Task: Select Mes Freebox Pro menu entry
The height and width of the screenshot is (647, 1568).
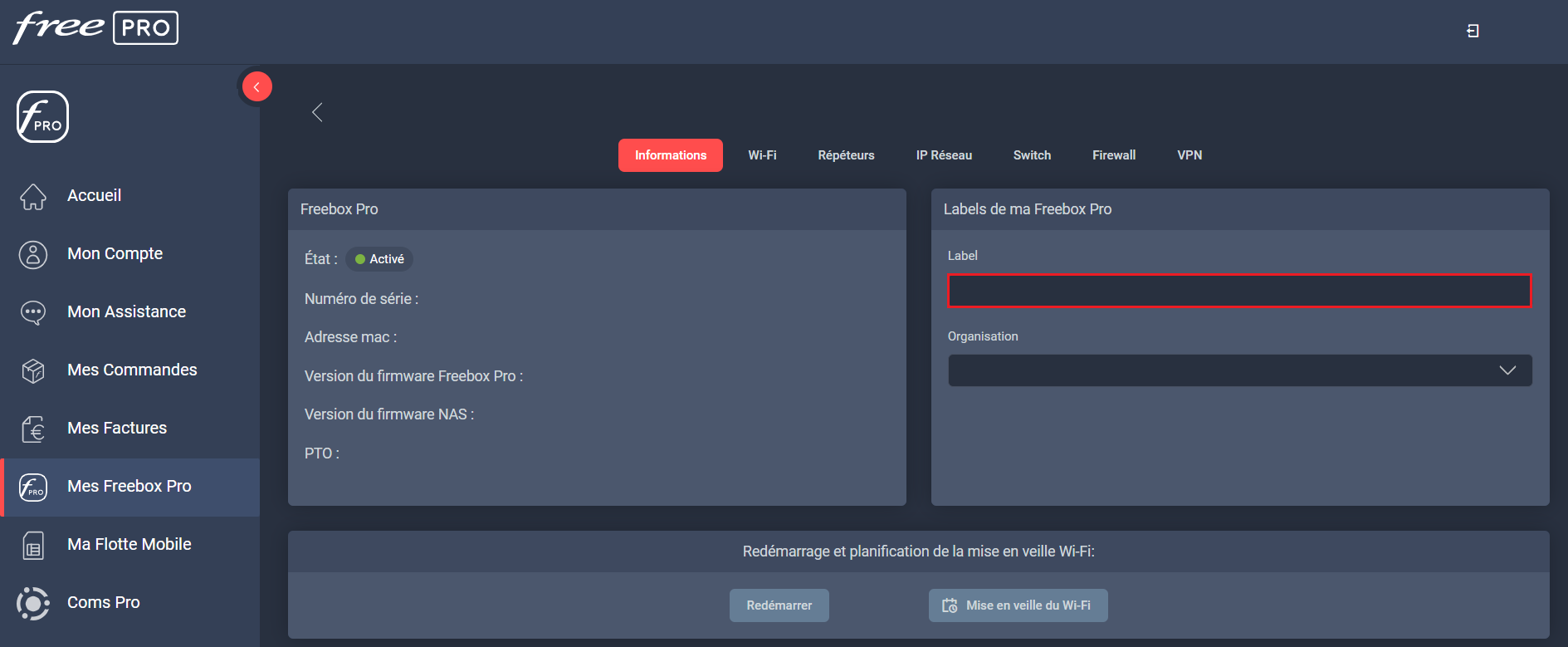Action: click(129, 486)
